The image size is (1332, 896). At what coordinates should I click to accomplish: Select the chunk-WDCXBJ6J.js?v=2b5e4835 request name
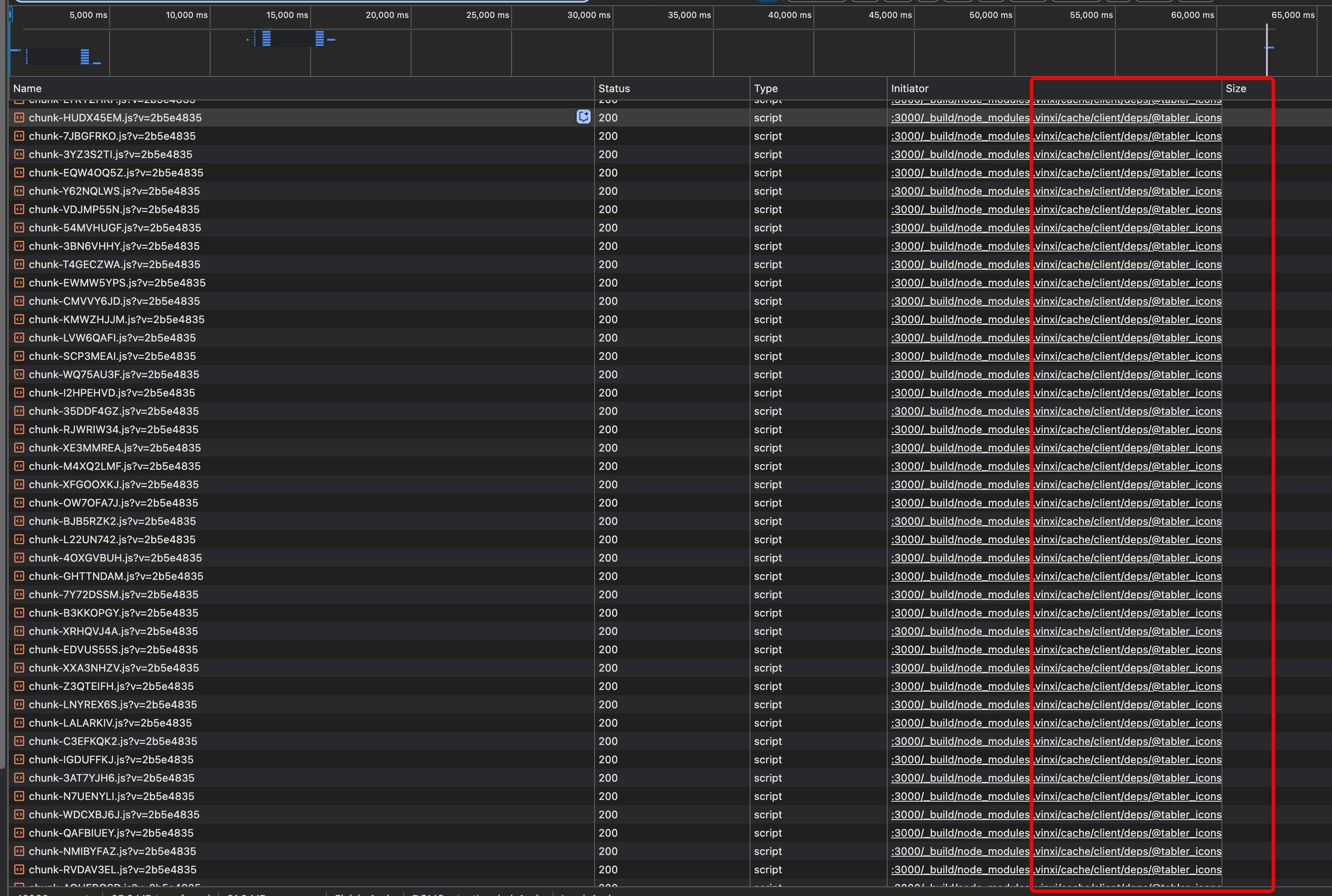click(x=114, y=814)
